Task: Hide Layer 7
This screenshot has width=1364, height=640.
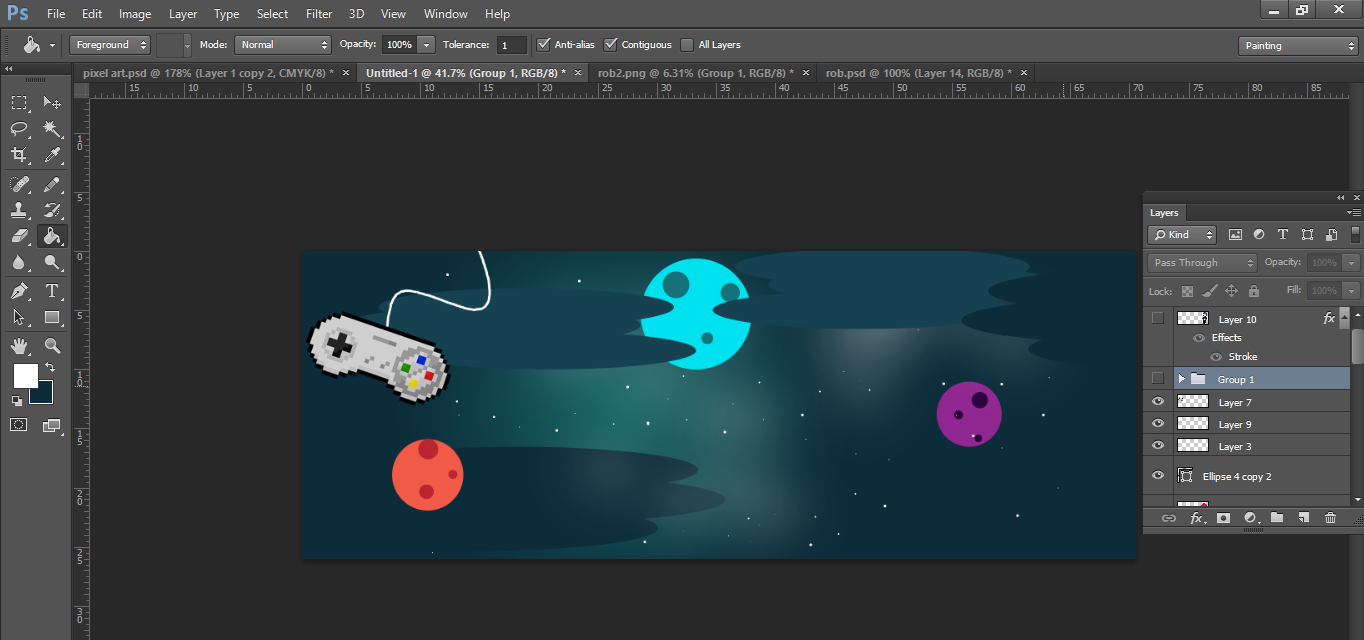Action: tap(1158, 401)
